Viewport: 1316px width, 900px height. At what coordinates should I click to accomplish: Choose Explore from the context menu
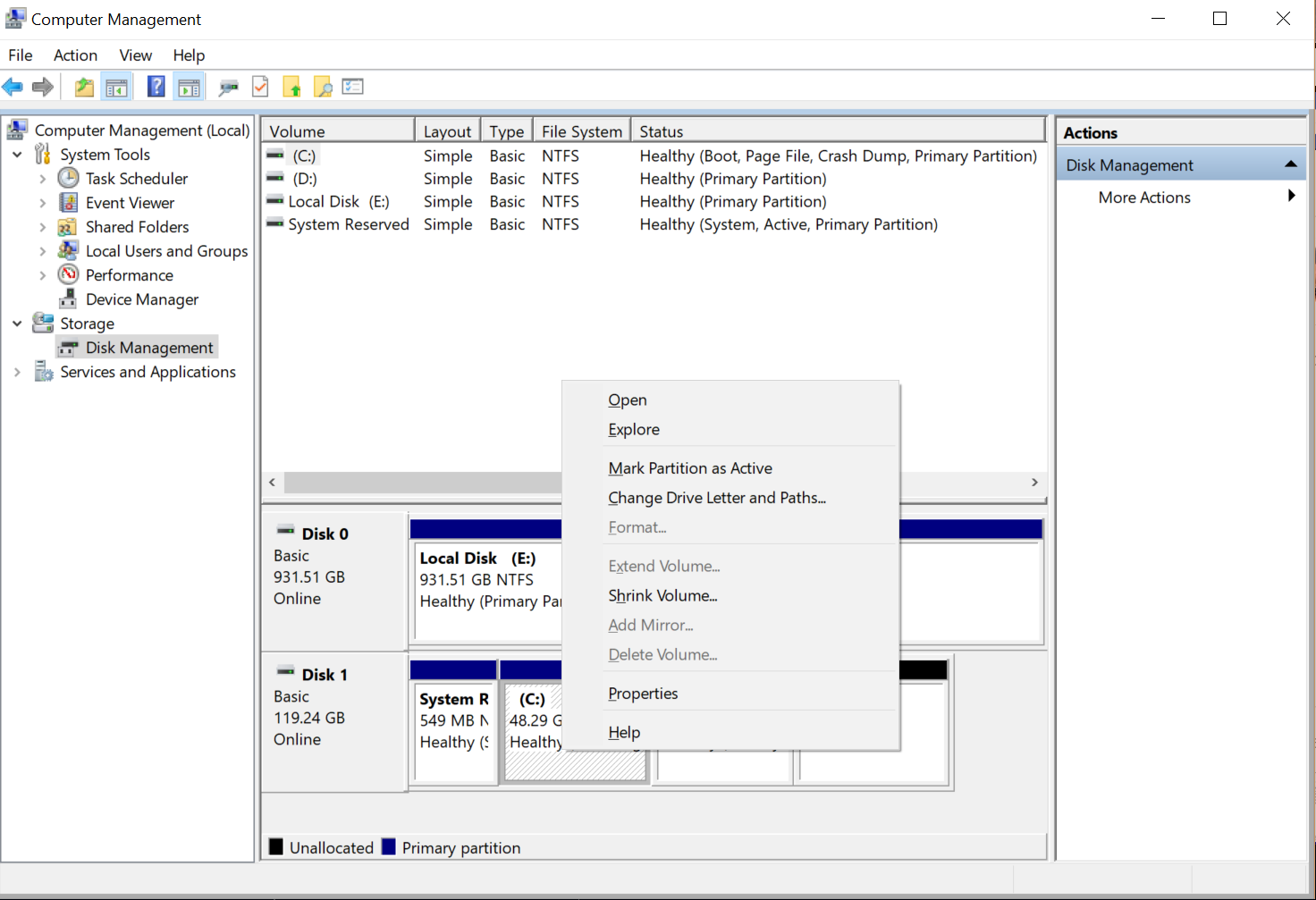pyautogui.click(x=730, y=429)
